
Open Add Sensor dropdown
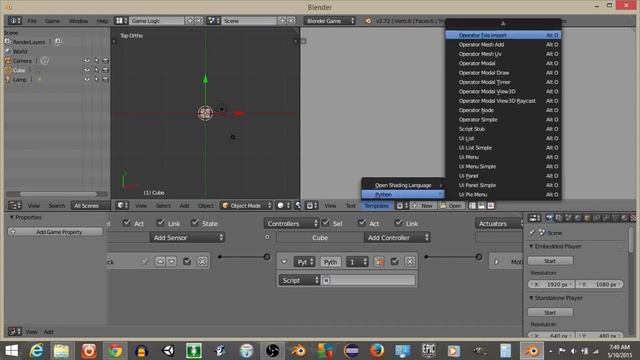(187, 238)
